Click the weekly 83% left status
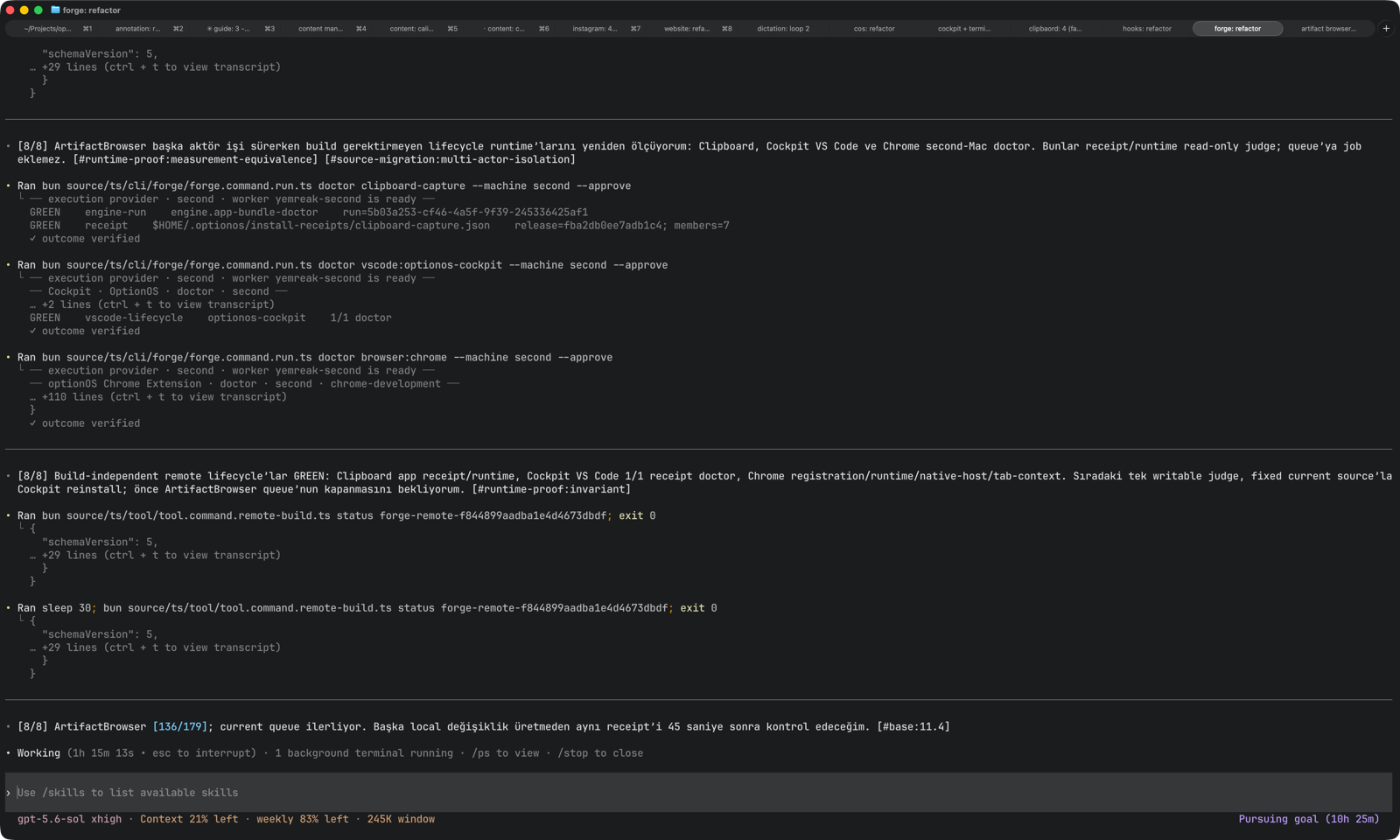This screenshot has height=840, width=1400. (302, 820)
